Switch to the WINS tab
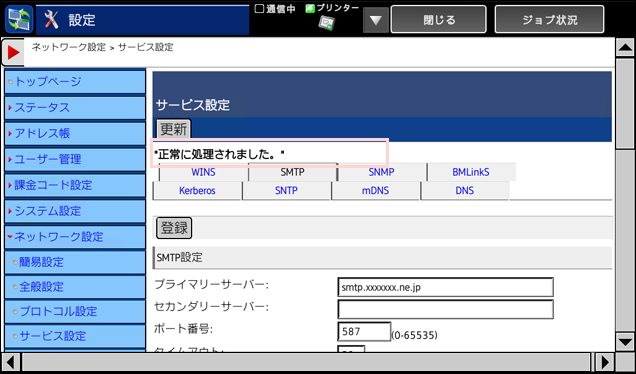The height and width of the screenshot is (374, 636). [203, 172]
